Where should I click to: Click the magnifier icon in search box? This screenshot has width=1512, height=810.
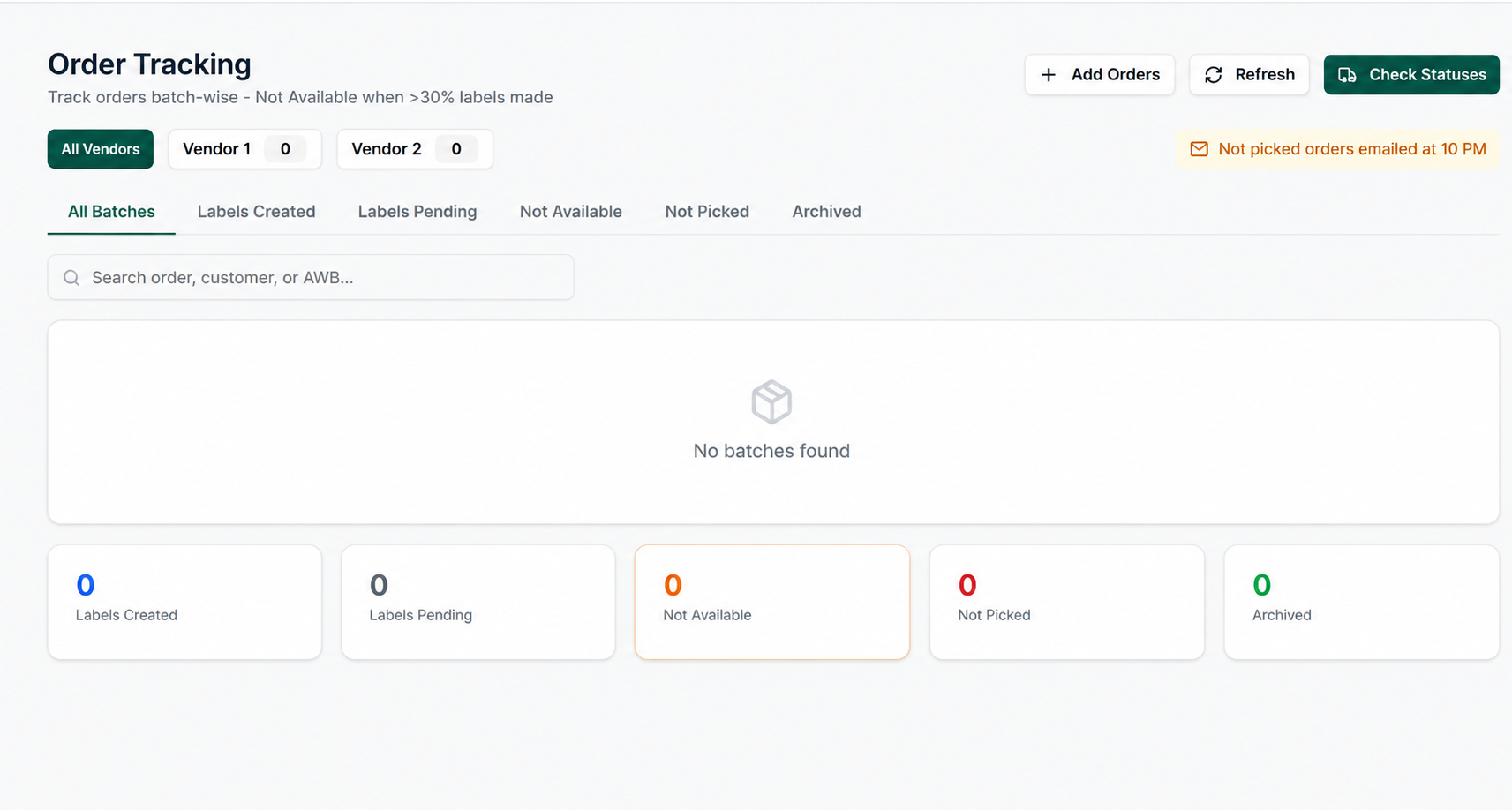pyautogui.click(x=71, y=278)
